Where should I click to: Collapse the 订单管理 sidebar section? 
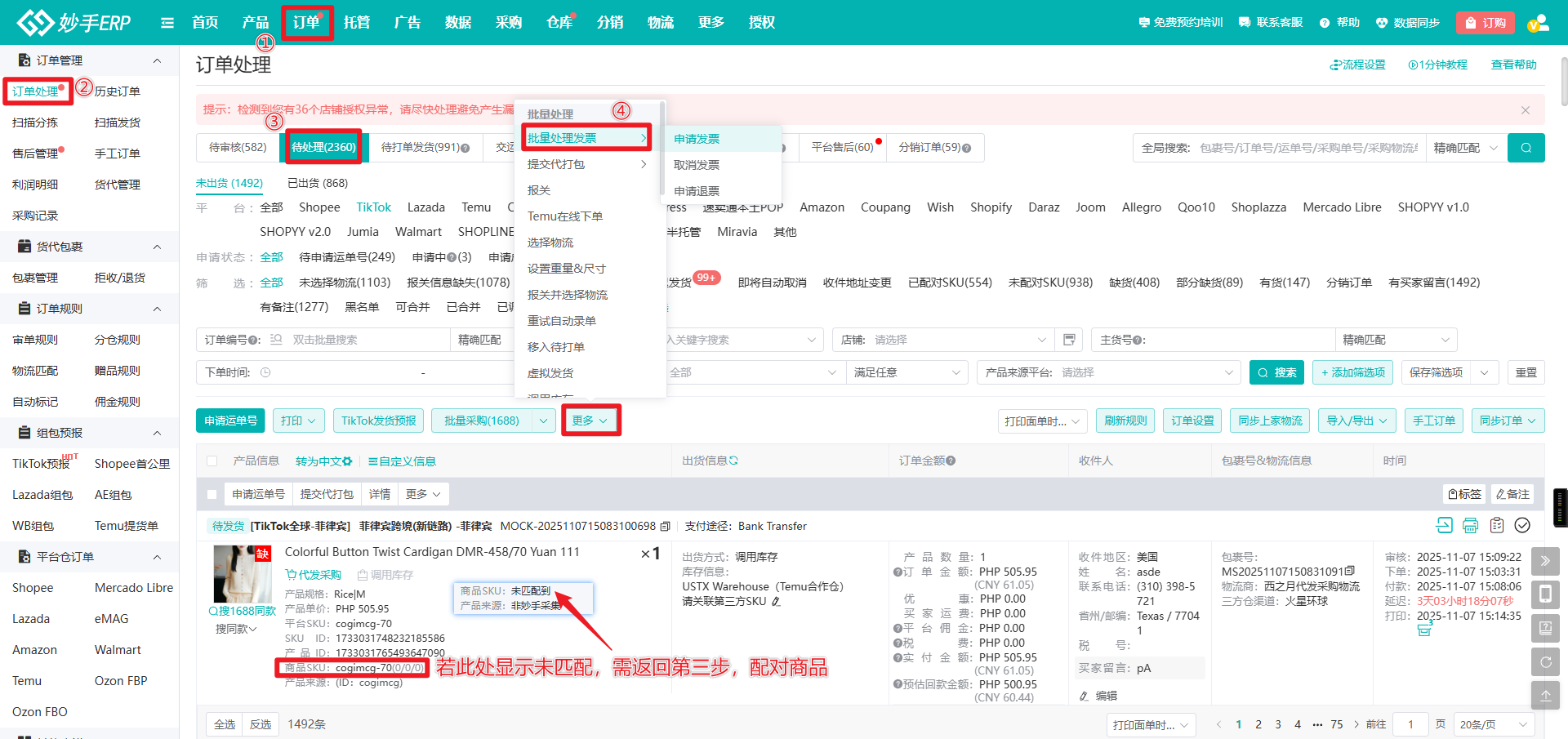[157, 60]
